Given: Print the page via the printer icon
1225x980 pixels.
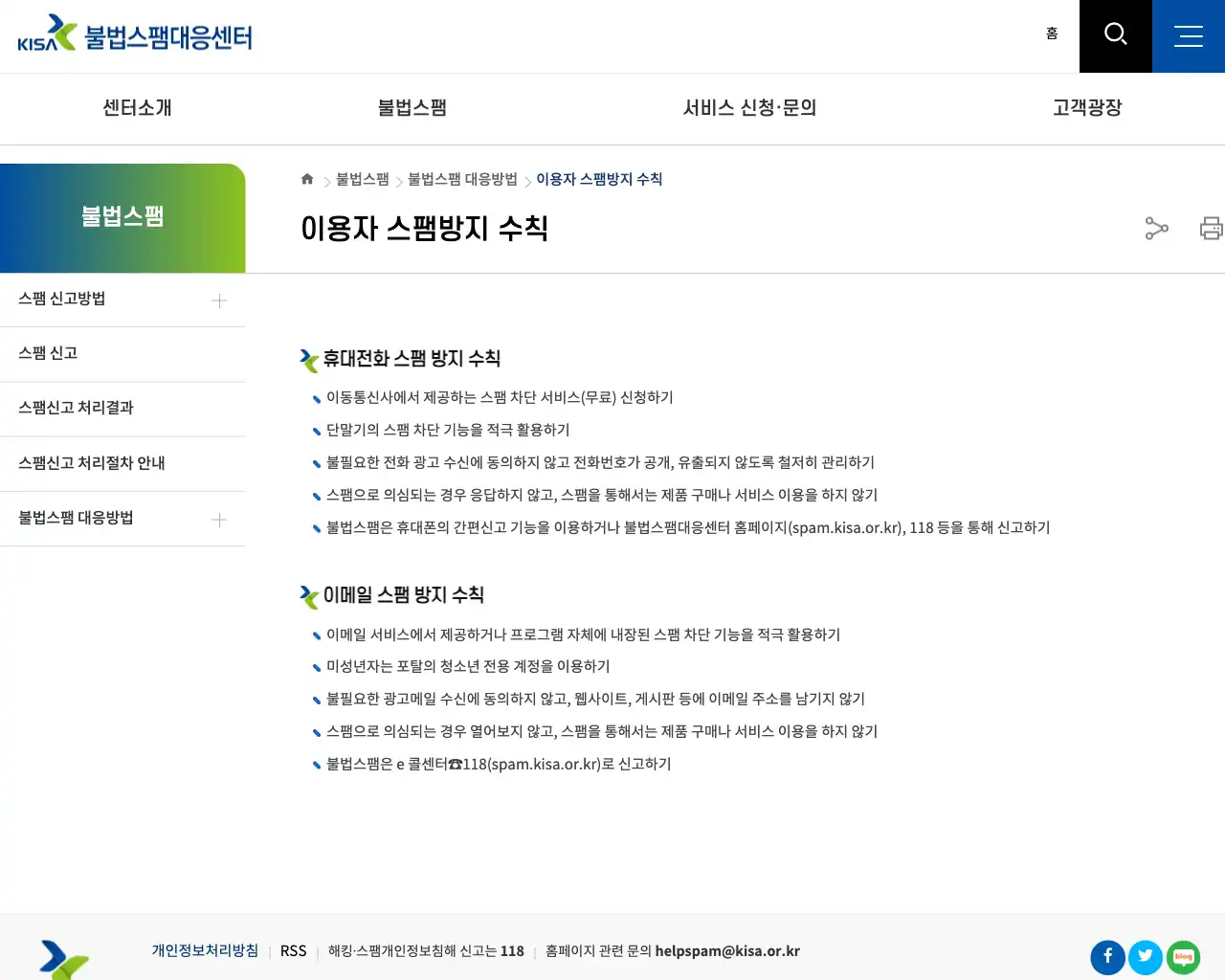Looking at the screenshot, I should (x=1211, y=229).
